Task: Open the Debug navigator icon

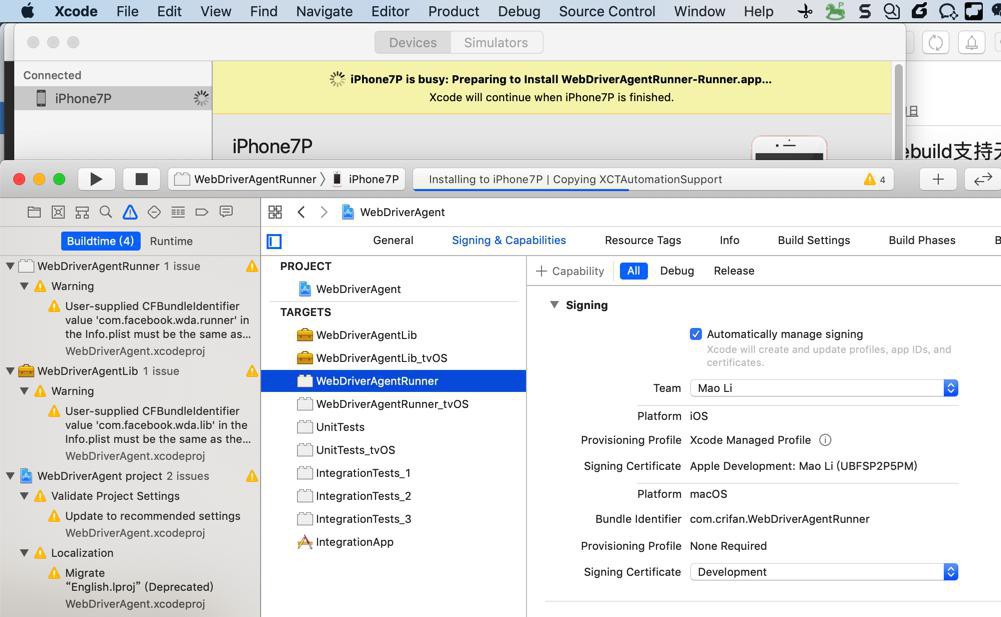Action: 178,212
